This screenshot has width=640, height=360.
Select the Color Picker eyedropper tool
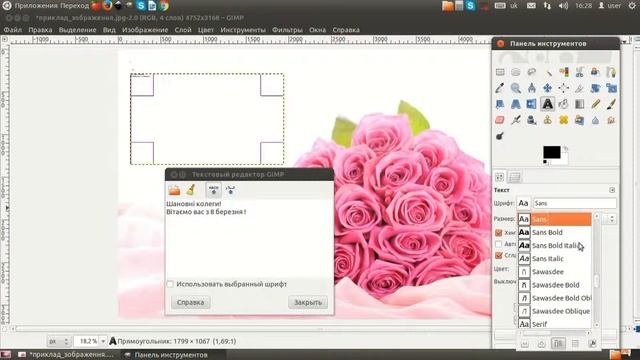point(500,88)
